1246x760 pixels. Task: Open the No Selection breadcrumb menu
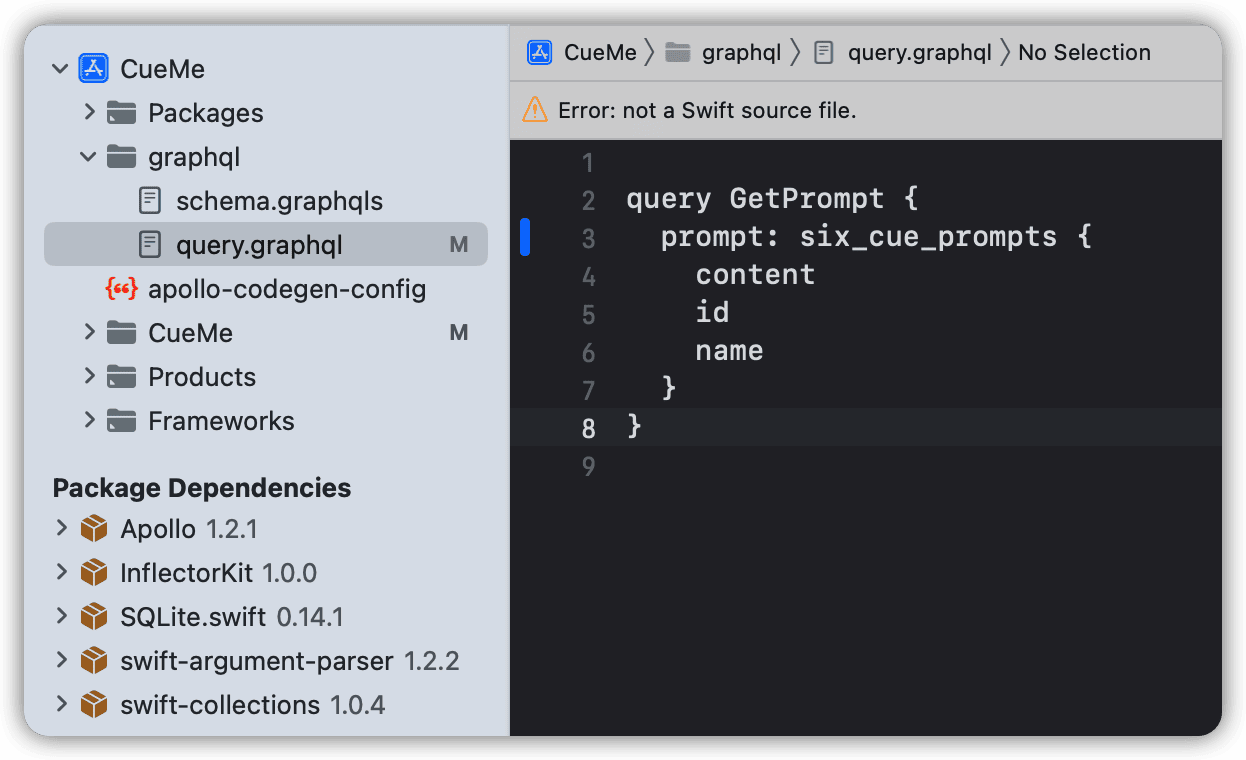(1084, 53)
